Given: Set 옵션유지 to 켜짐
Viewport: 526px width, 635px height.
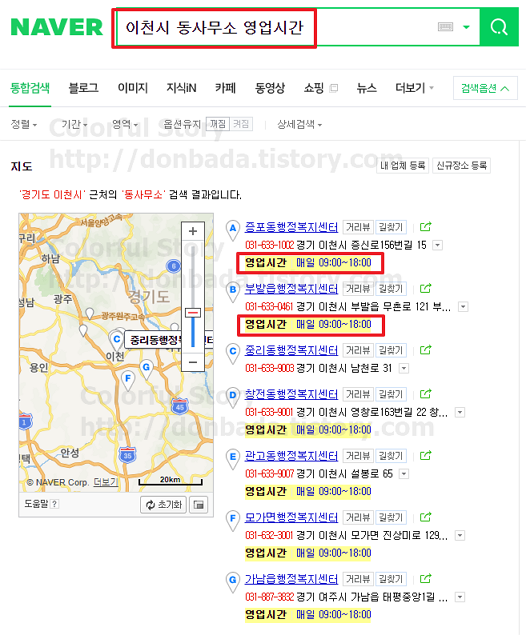Looking at the screenshot, I should click(241, 124).
